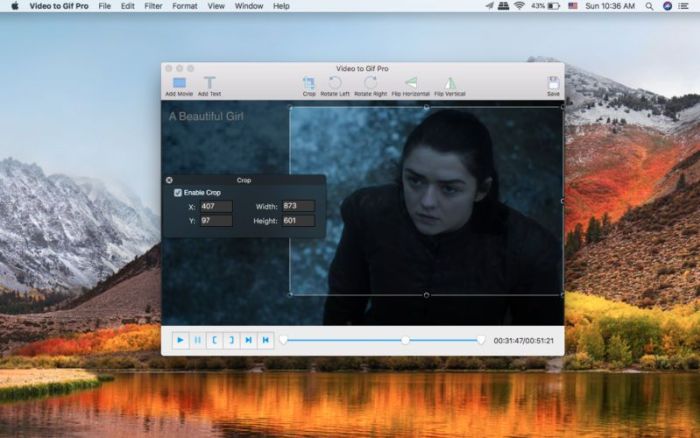The width and height of the screenshot is (700, 438).
Task: Uncheck the Enable Crop checkbox
Action: point(178,192)
